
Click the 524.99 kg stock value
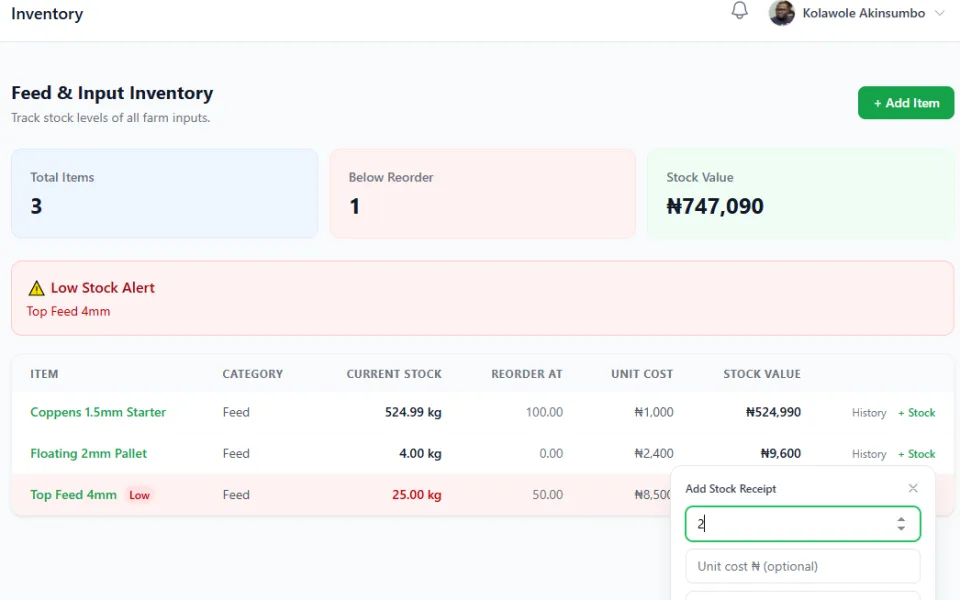pos(413,412)
